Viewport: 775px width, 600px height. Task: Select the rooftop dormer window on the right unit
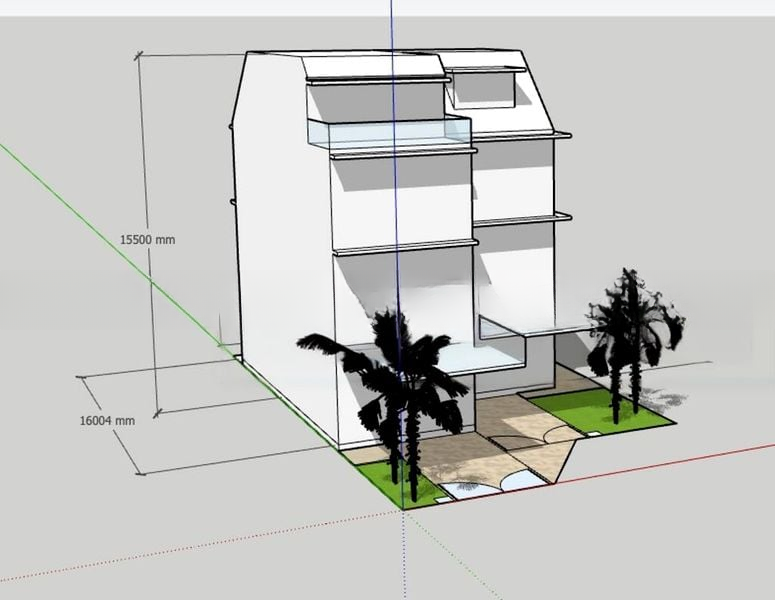tap(482, 90)
